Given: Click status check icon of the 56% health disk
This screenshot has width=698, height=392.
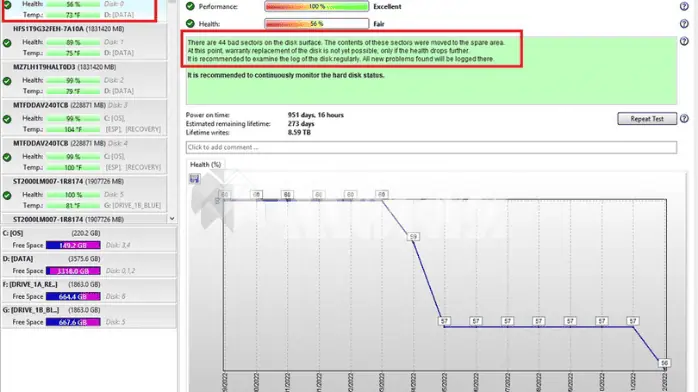Looking at the screenshot, I should tap(7, 5).
